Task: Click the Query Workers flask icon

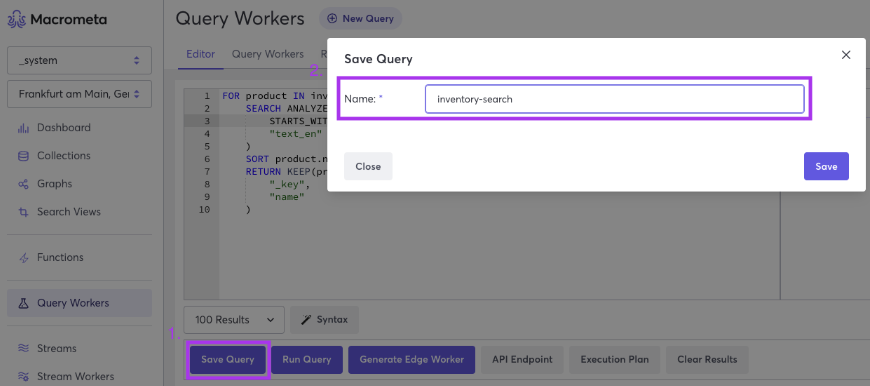Action: [x=23, y=303]
